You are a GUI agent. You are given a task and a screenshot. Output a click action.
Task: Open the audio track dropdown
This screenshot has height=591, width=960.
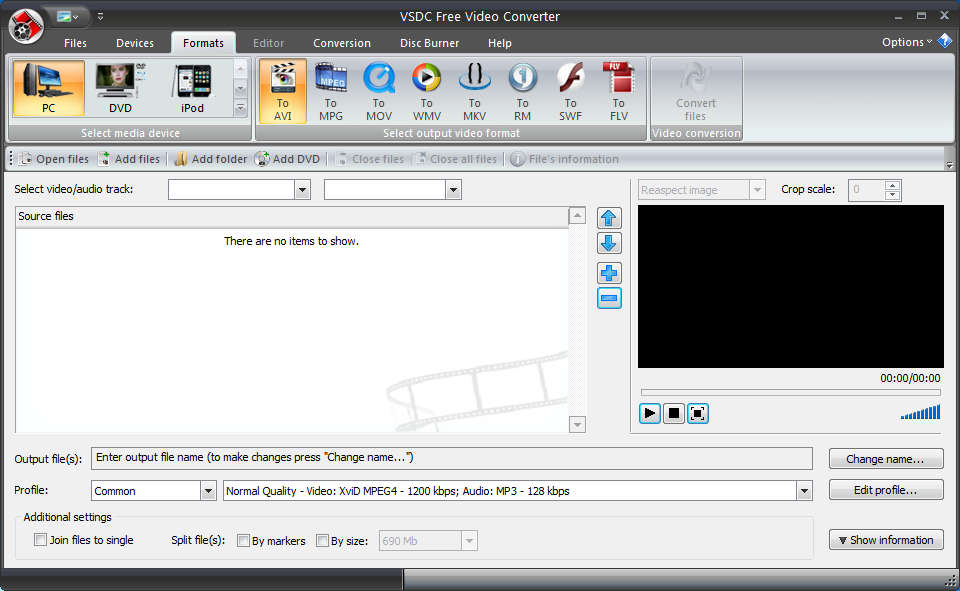pyautogui.click(x=453, y=190)
